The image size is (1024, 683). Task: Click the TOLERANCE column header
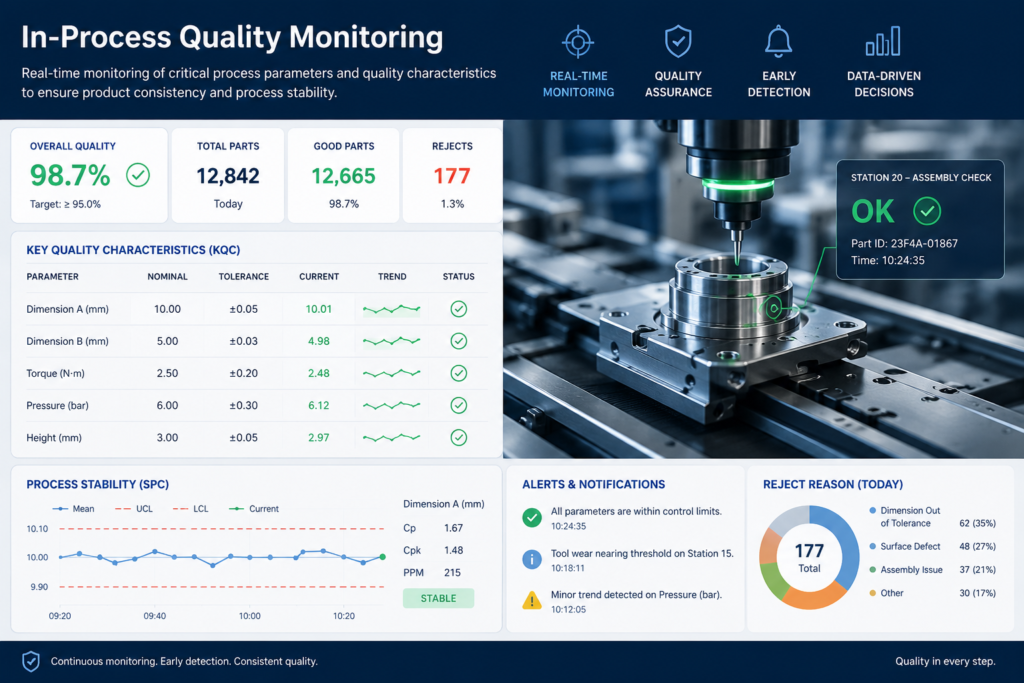pyautogui.click(x=244, y=277)
